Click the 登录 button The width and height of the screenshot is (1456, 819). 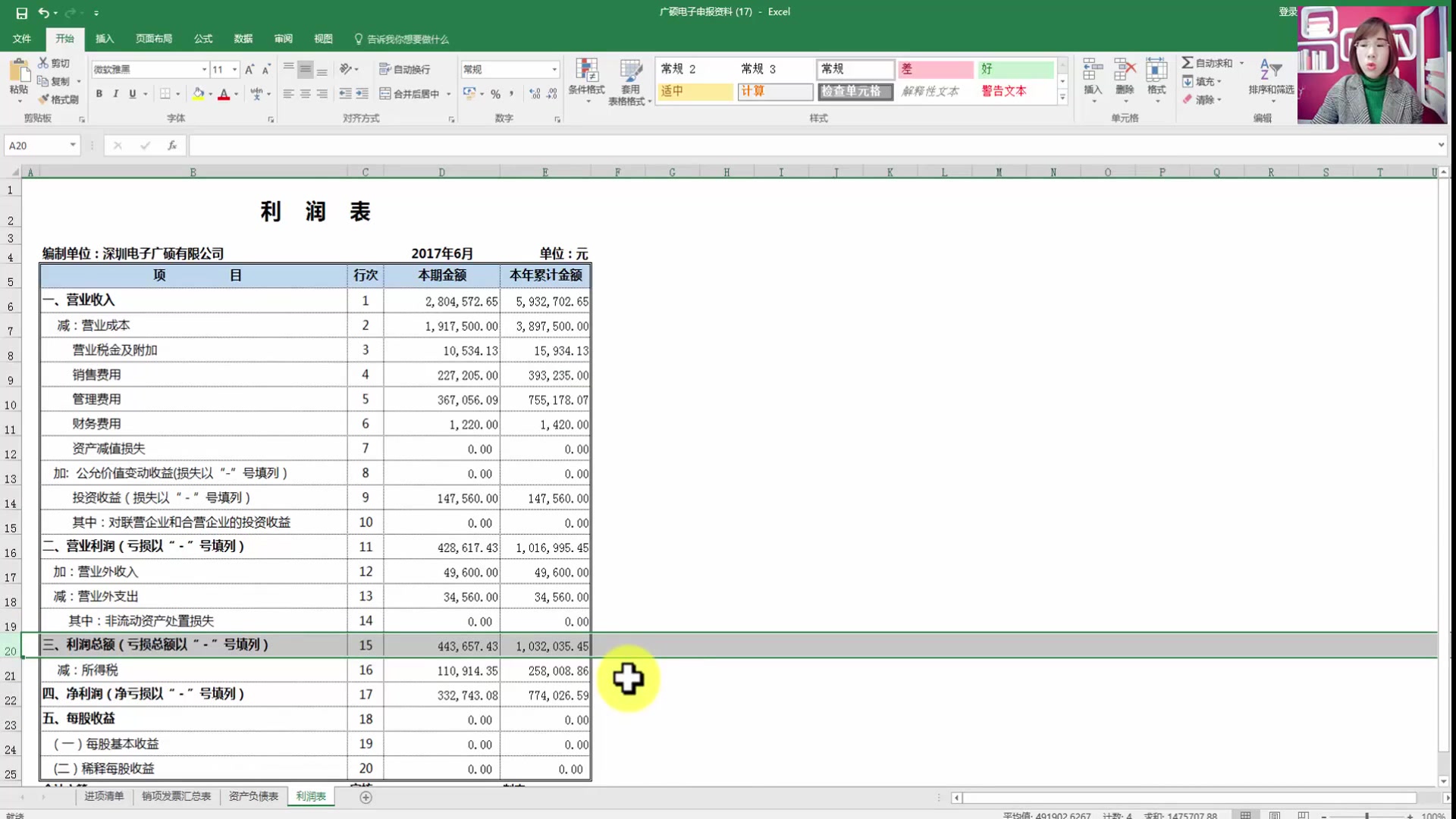[1288, 12]
